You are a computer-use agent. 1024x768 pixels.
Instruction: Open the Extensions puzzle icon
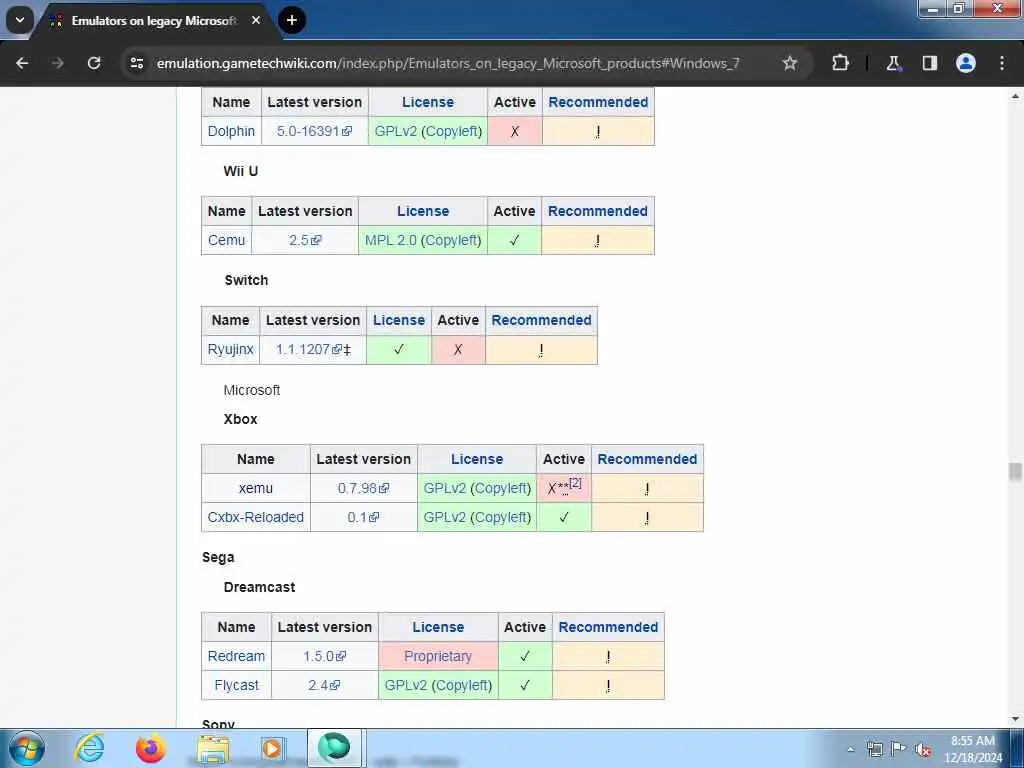[x=840, y=63]
